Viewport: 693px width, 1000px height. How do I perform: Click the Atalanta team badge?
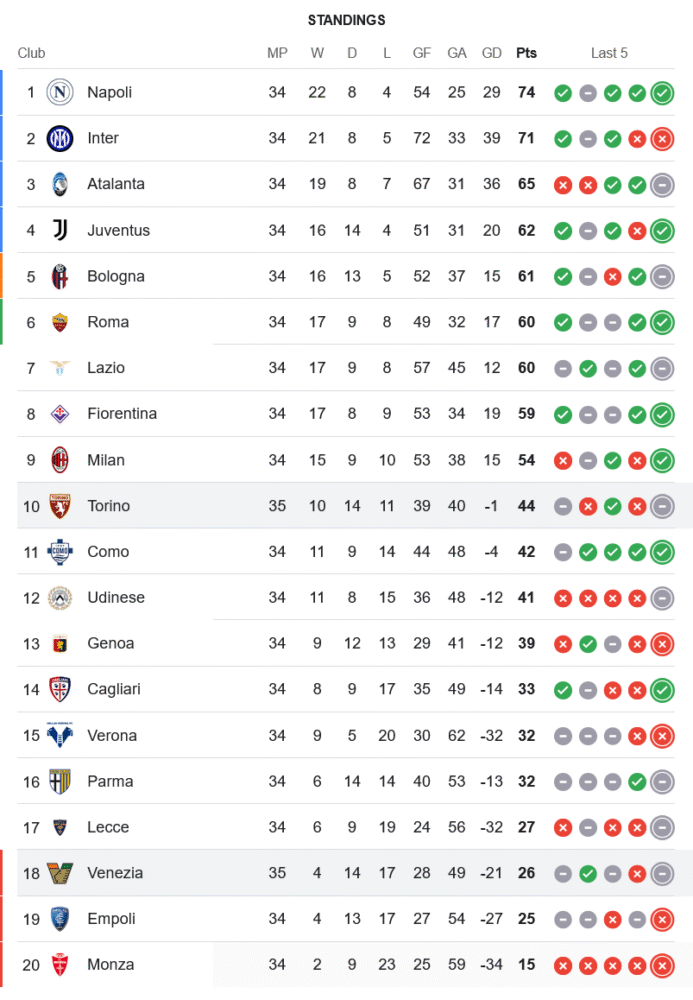tap(60, 185)
